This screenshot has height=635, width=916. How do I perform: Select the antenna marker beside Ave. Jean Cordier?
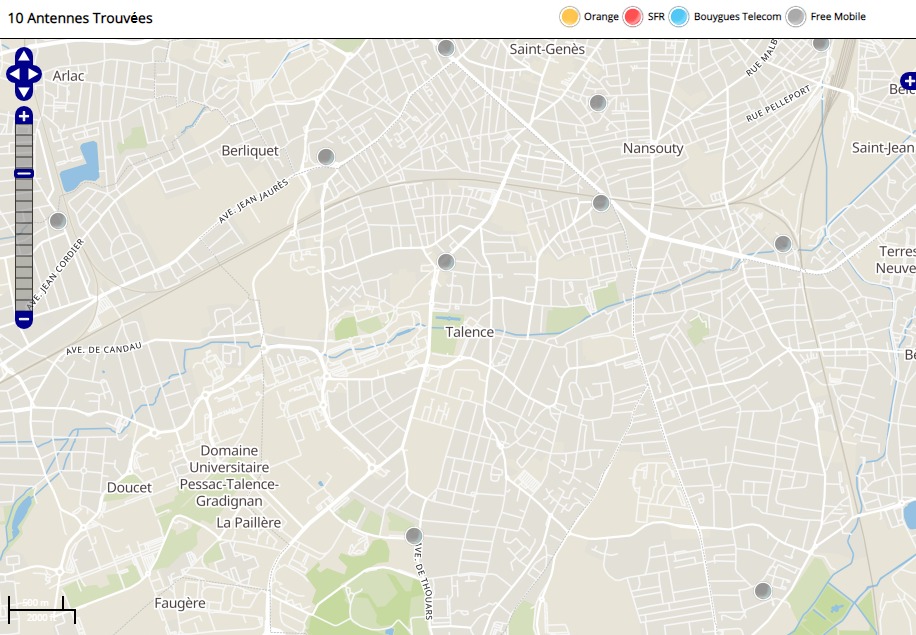coord(58,221)
